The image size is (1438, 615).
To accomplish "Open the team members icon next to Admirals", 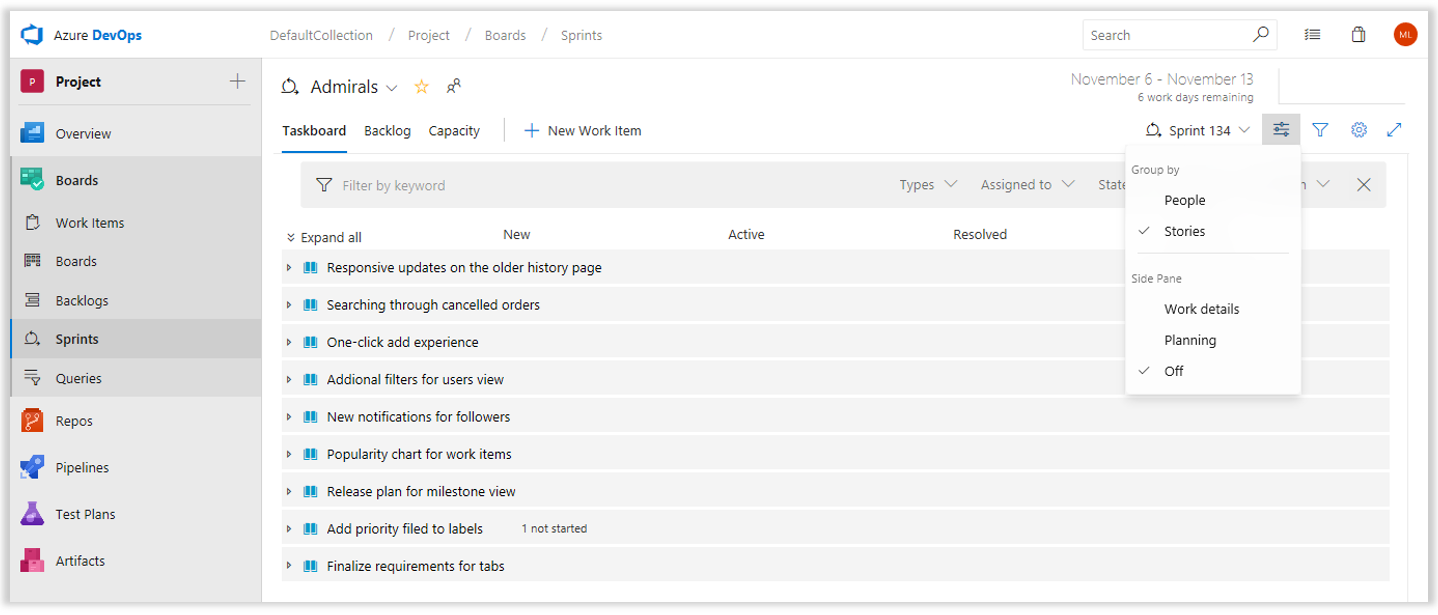I will 453,86.
